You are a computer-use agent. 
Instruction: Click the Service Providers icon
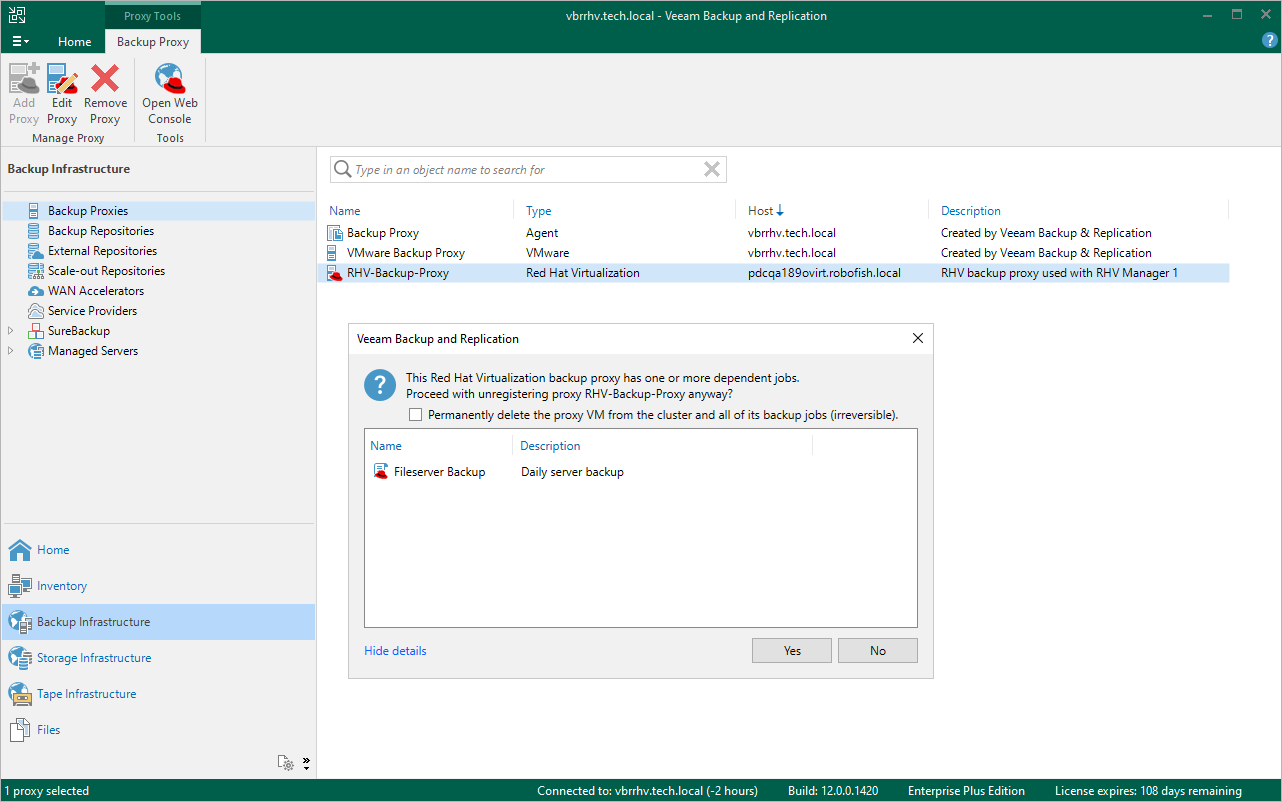coord(35,311)
